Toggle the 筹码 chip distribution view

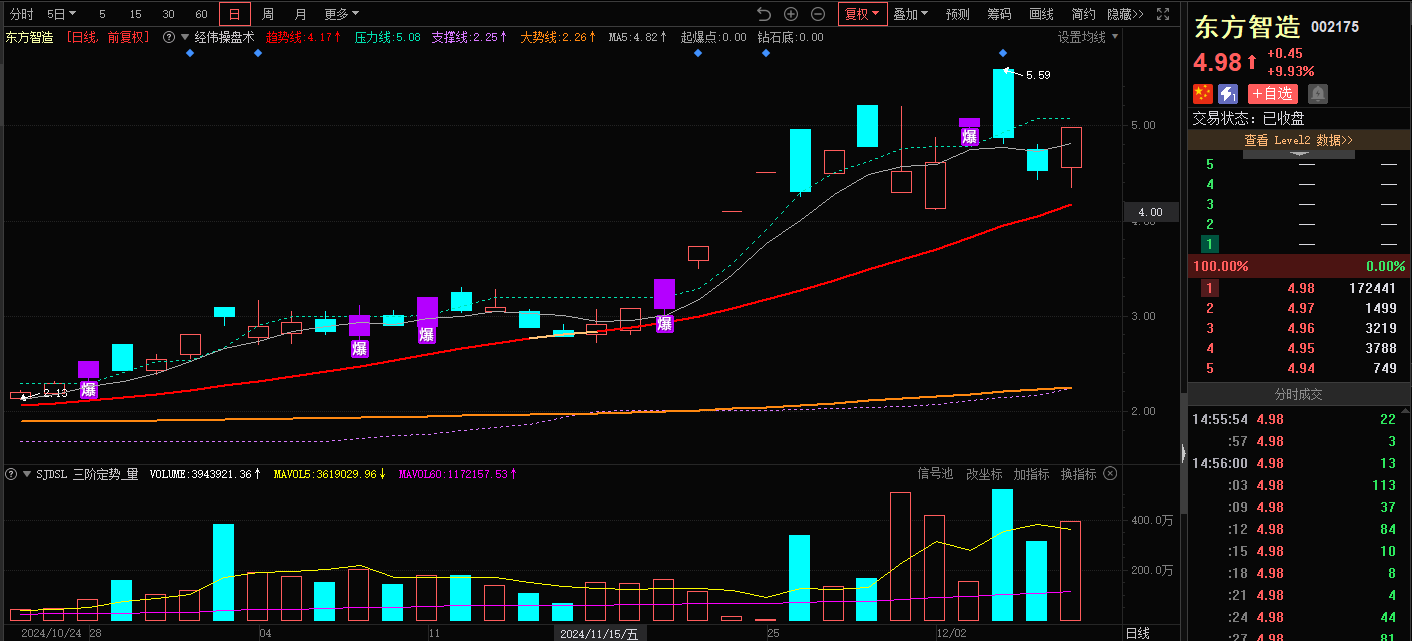pyautogui.click(x=999, y=14)
